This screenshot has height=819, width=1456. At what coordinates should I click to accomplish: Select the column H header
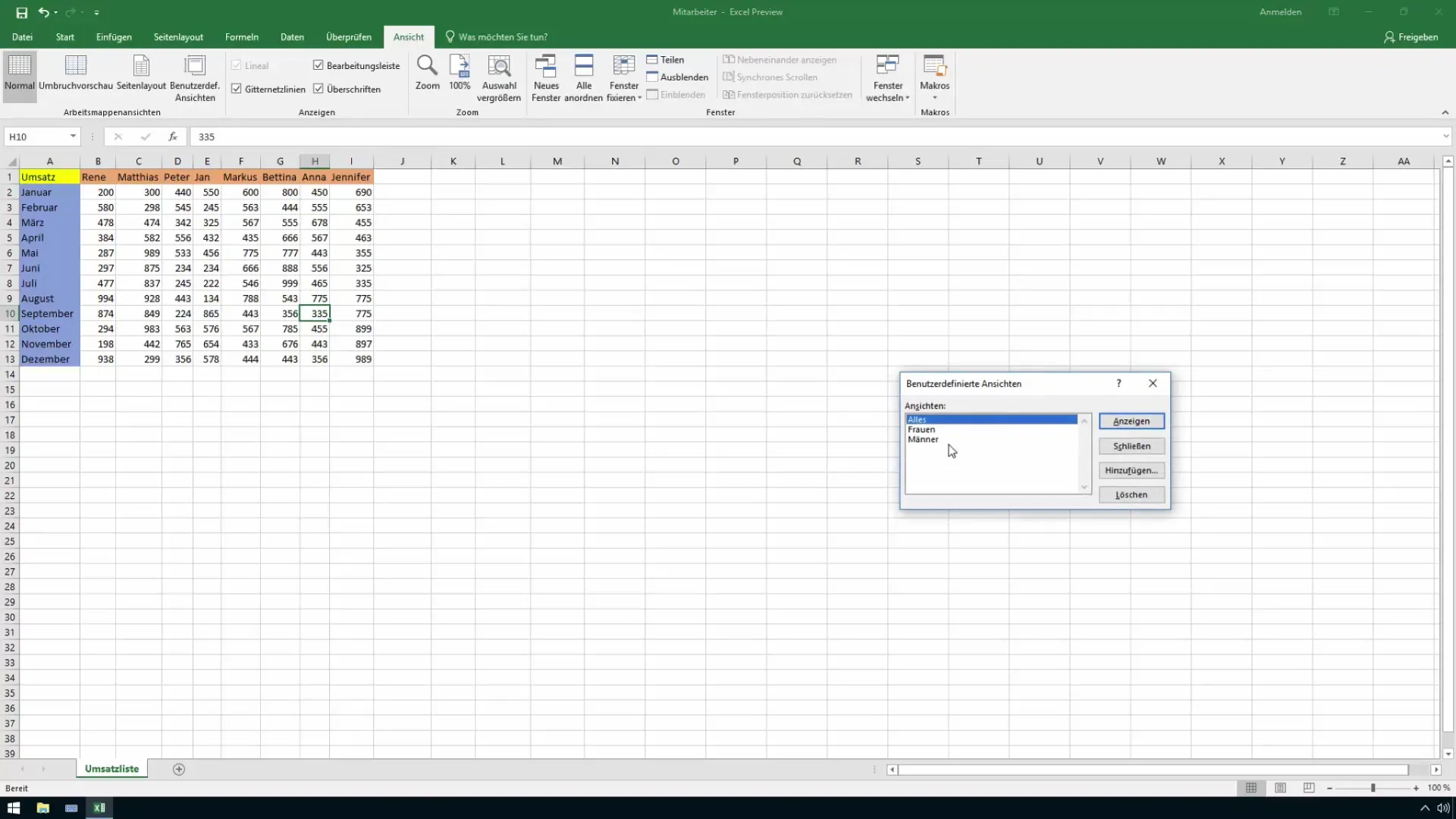[x=315, y=162]
